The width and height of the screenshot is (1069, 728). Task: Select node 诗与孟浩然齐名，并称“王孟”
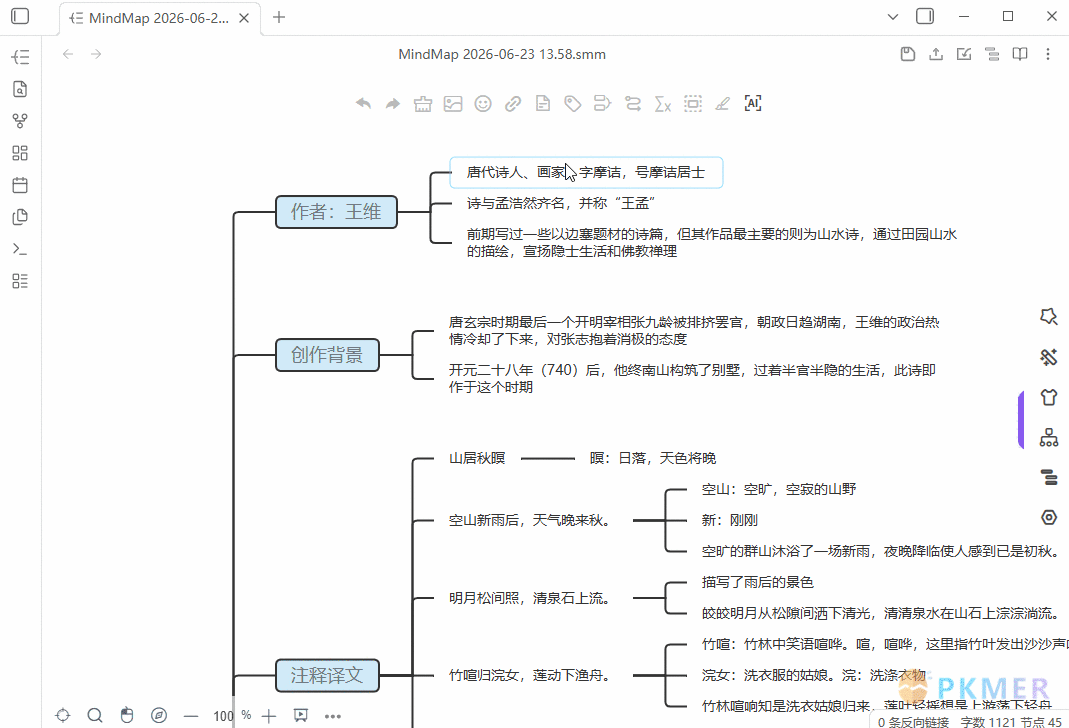[561, 203]
